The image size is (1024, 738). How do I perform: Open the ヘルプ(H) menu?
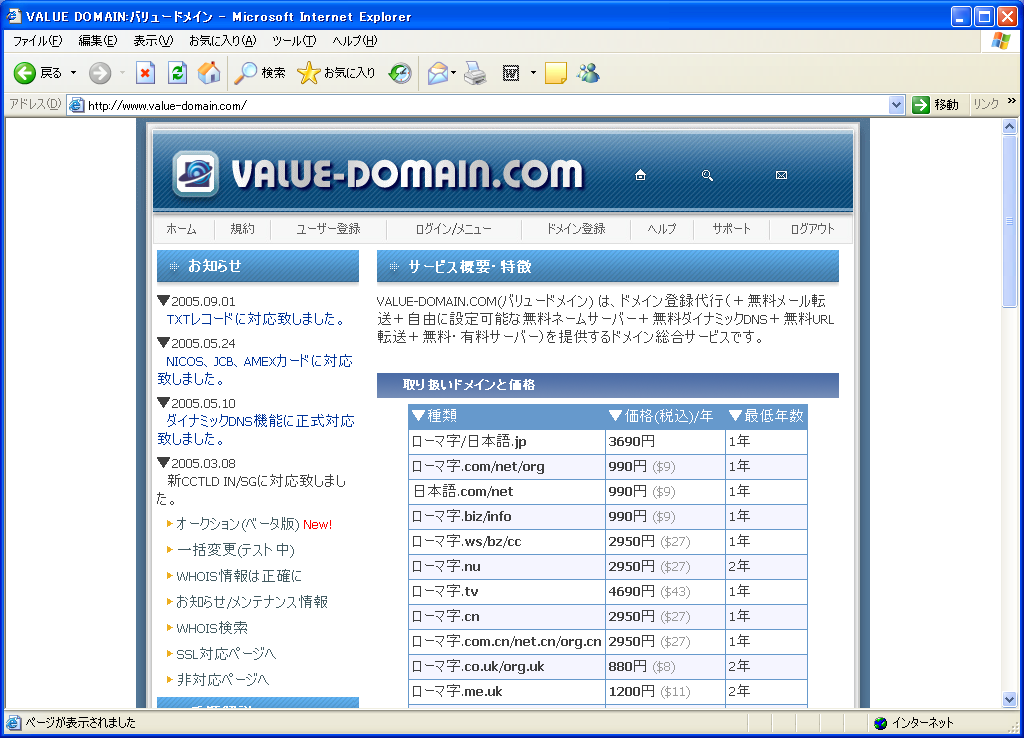[x=355, y=41]
